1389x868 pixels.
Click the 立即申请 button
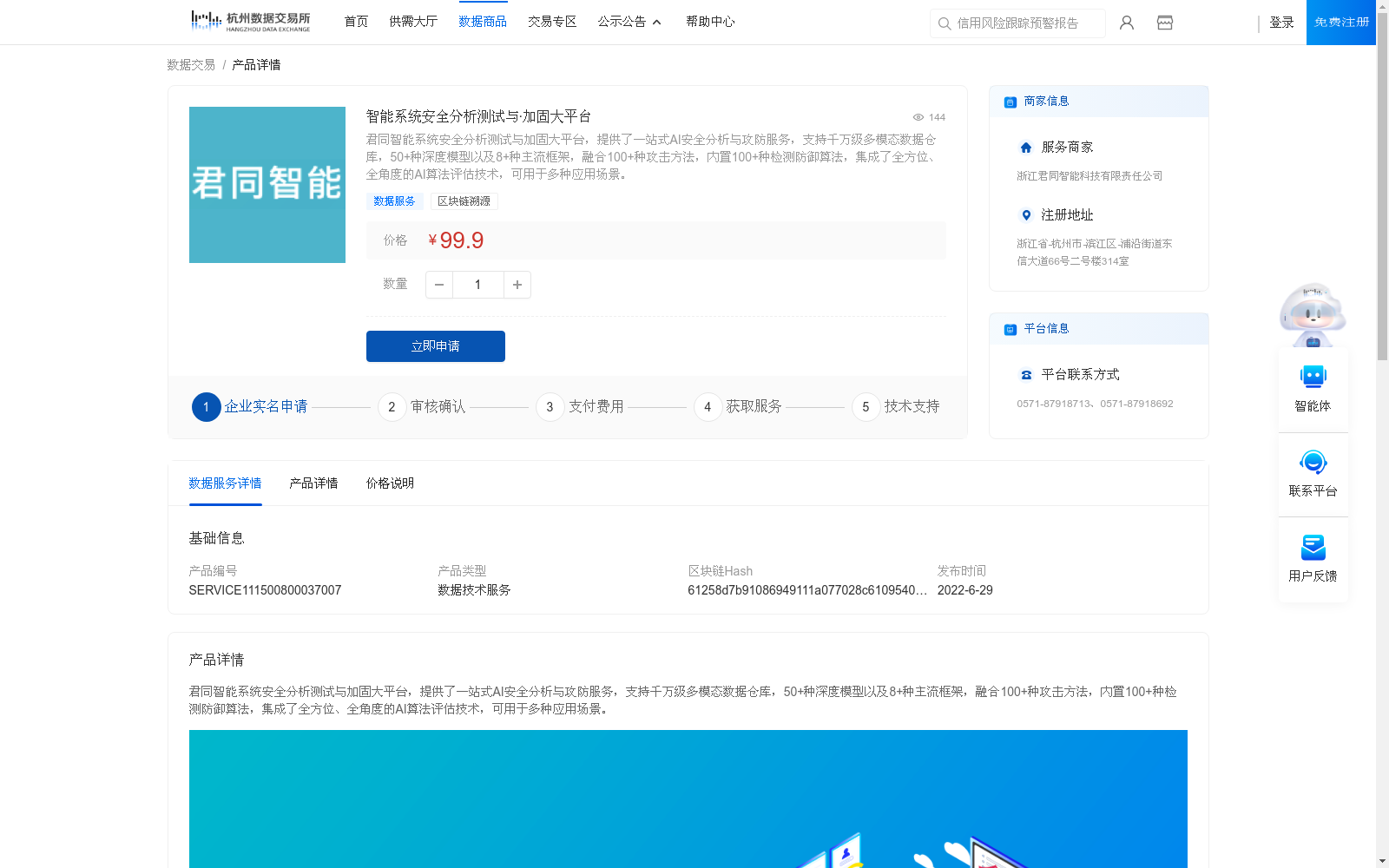coord(436,346)
